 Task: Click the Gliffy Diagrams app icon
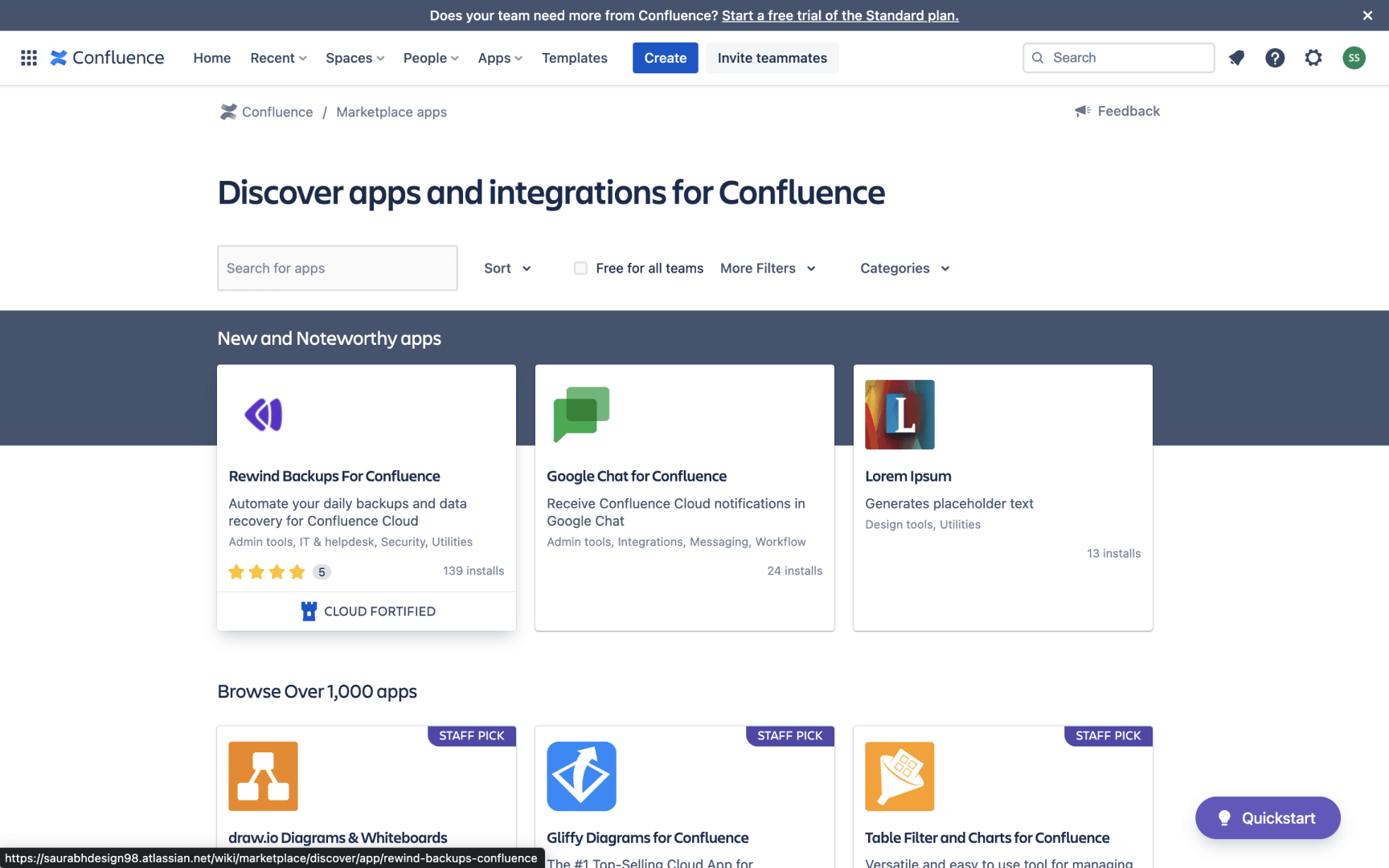(x=581, y=776)
